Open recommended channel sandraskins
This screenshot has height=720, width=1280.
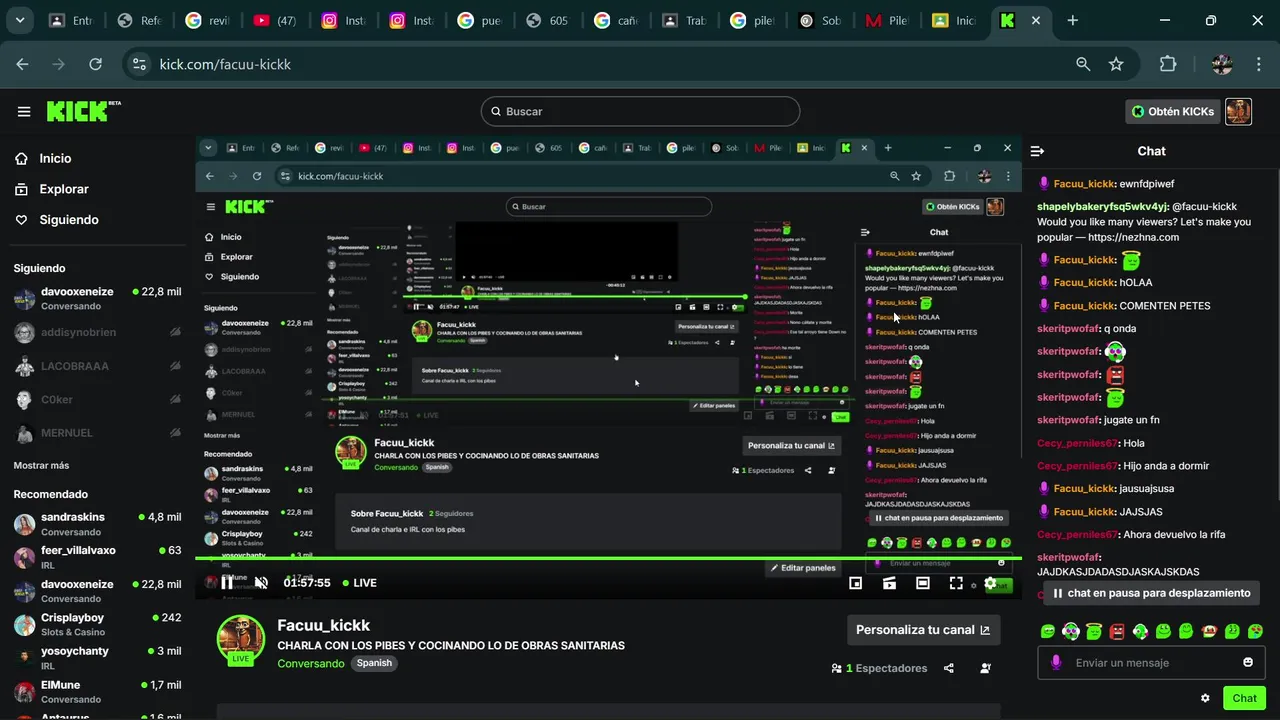(97, 524)
